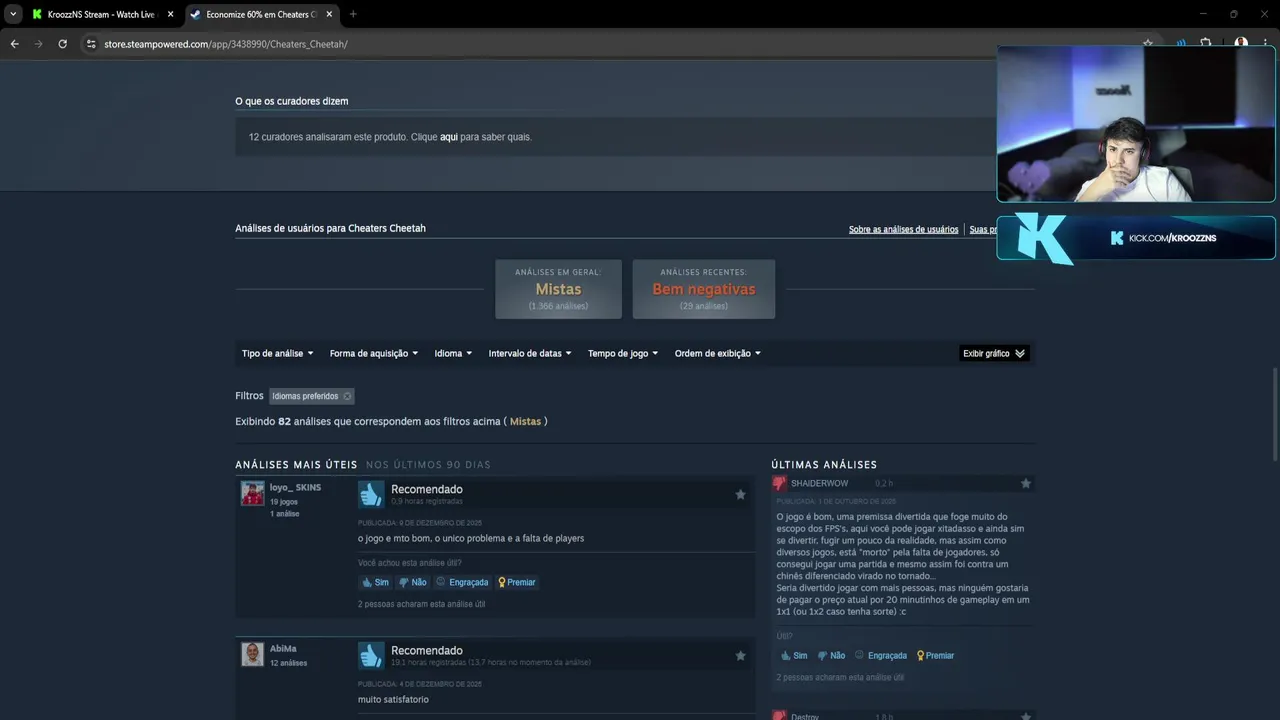Image resolution: width=1280 pixels, height=720 pixels.
Task: Reload the Steam store page
Action: [x=62, y=44]
